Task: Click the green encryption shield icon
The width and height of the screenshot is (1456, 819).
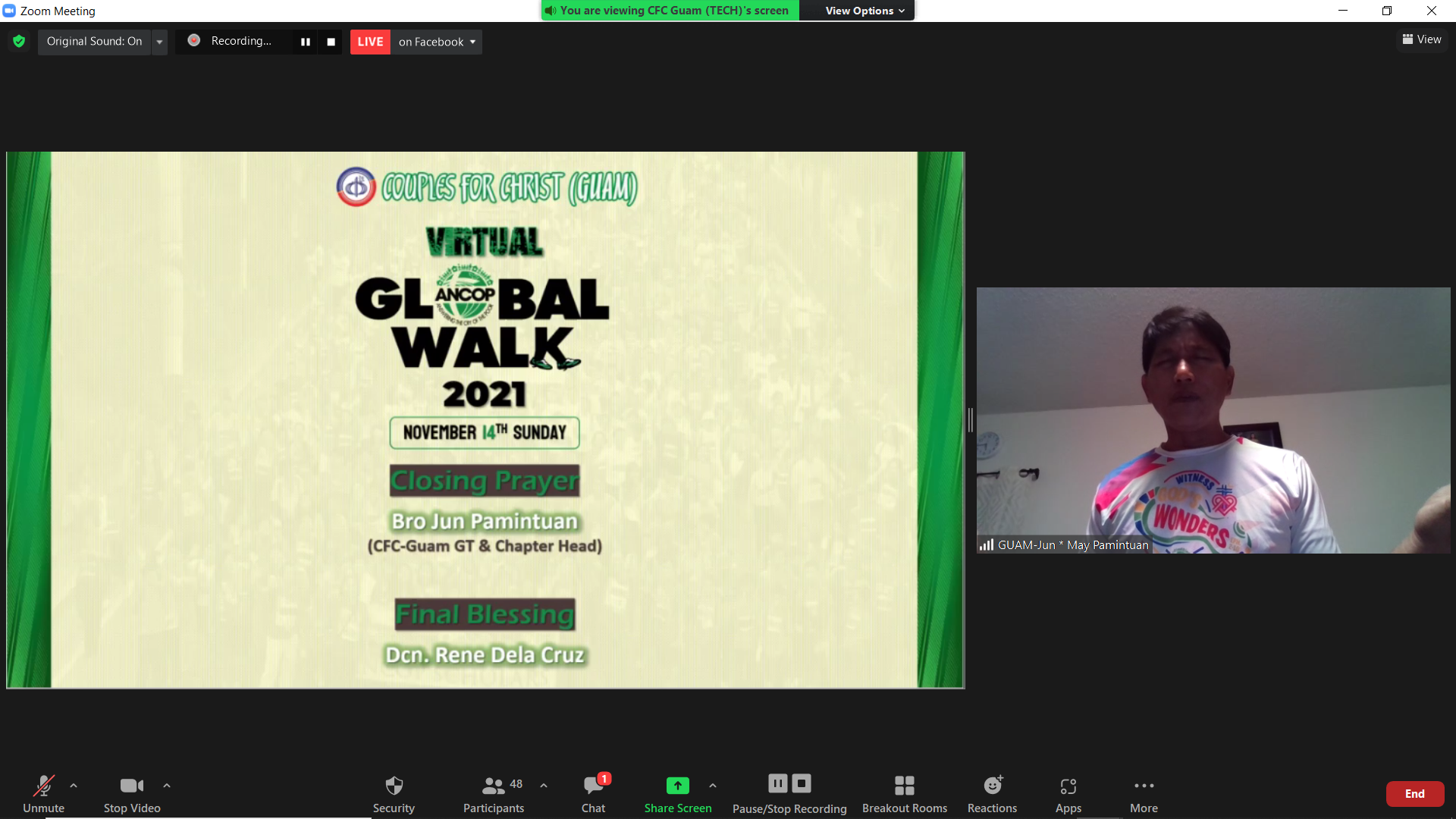Action: [x=19, y=42]
